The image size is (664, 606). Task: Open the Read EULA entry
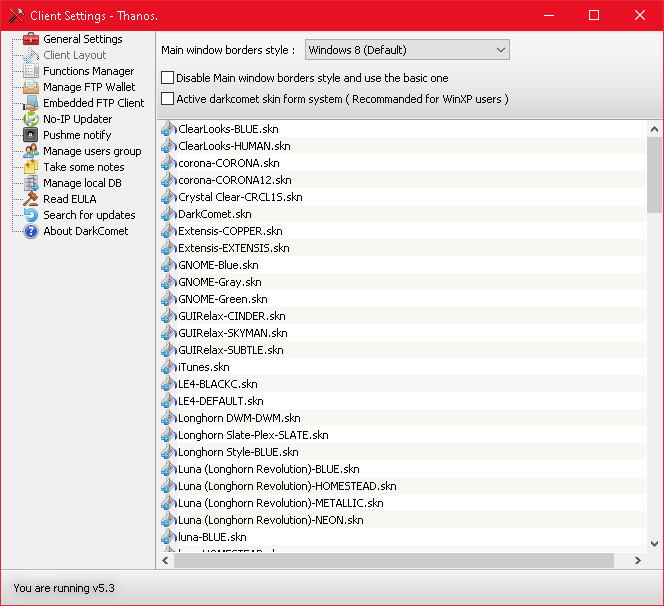click(69, 199)
